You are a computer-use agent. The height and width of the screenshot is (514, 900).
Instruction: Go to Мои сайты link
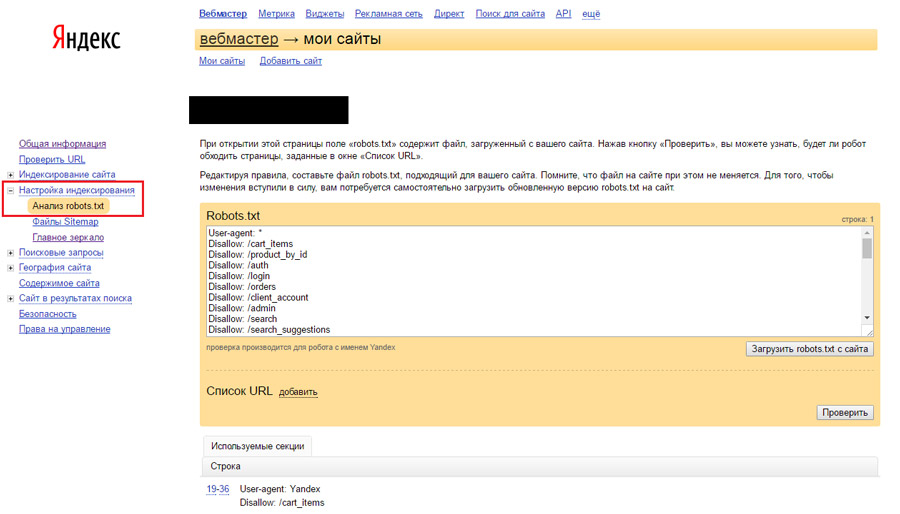coord(222,61)
